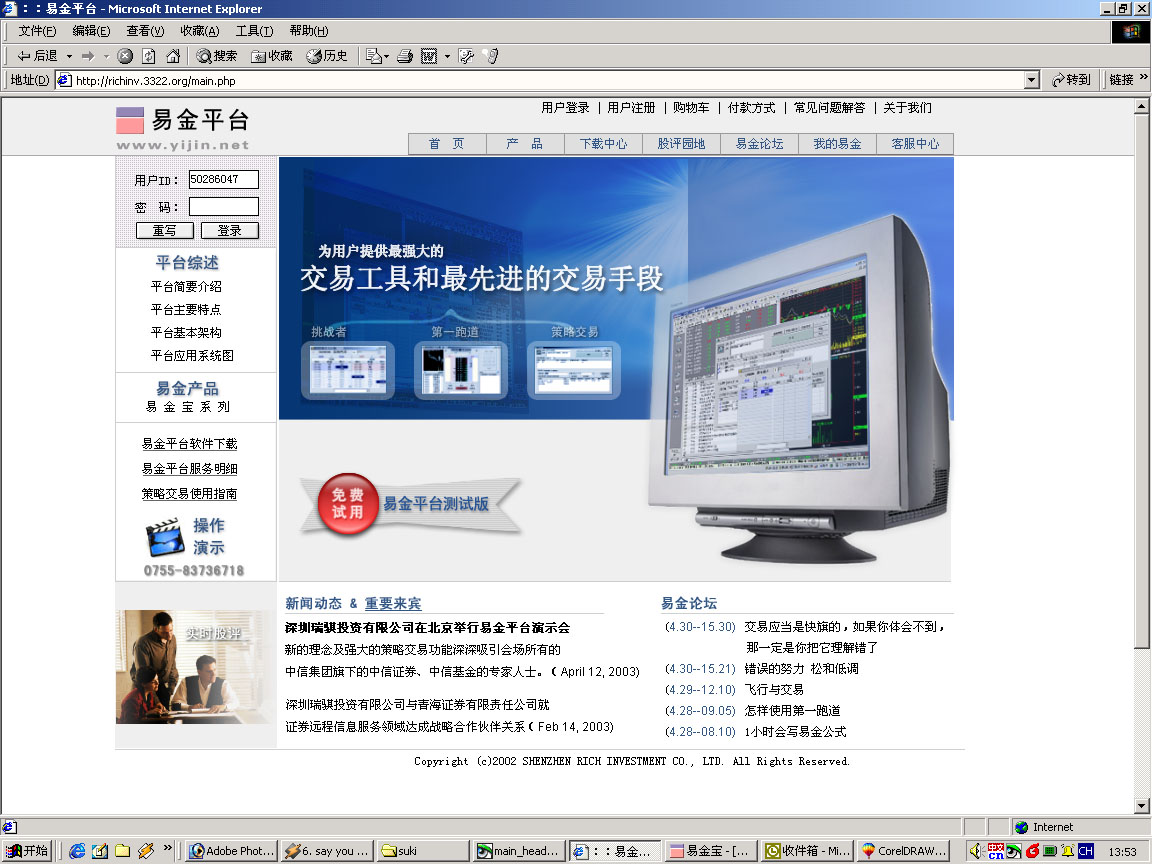Go to the browser Home icon
Viewport: 1152px width, 864px height.
pyautogui.click(x=173, y=56)
